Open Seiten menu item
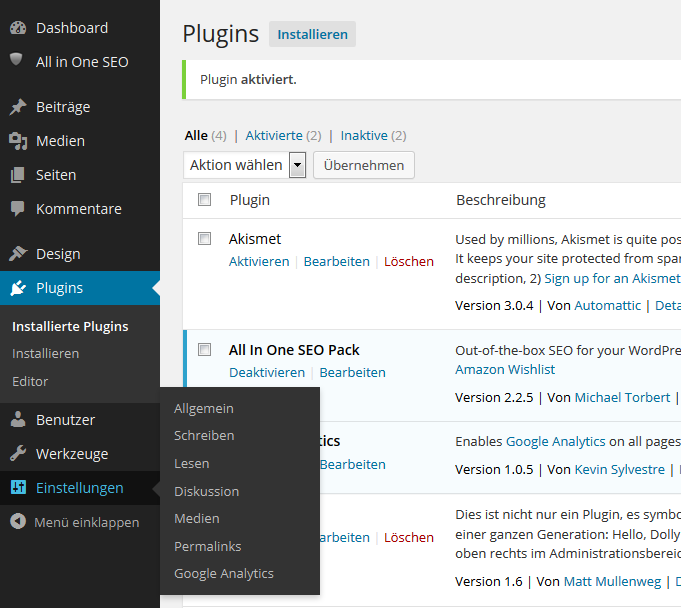Viewport: 681px width, 608px height. [x=80, y=175]
